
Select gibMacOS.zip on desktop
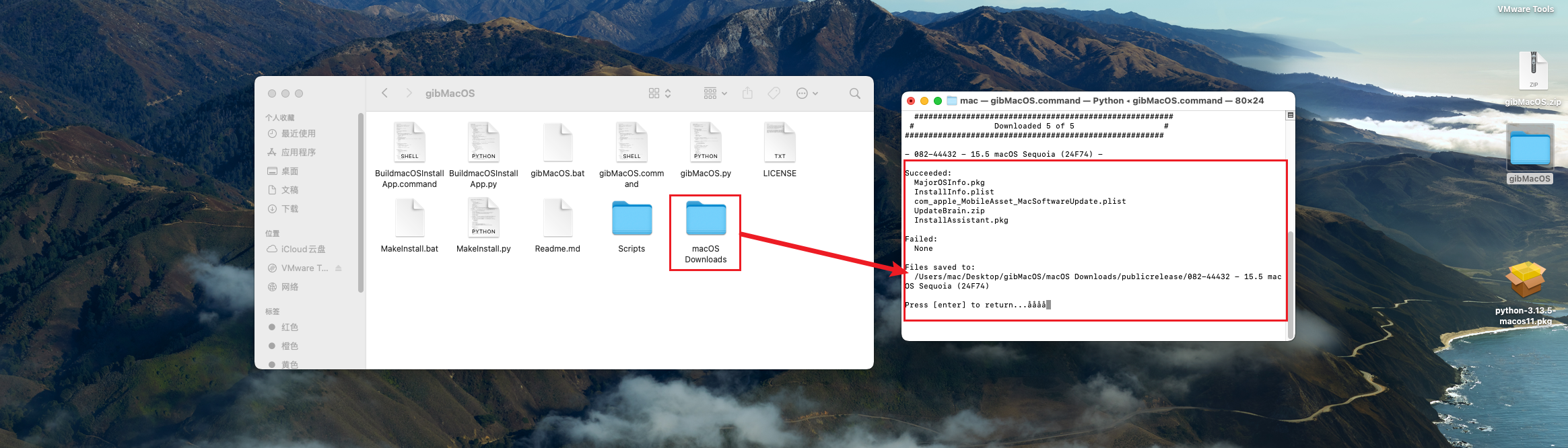1533,71
